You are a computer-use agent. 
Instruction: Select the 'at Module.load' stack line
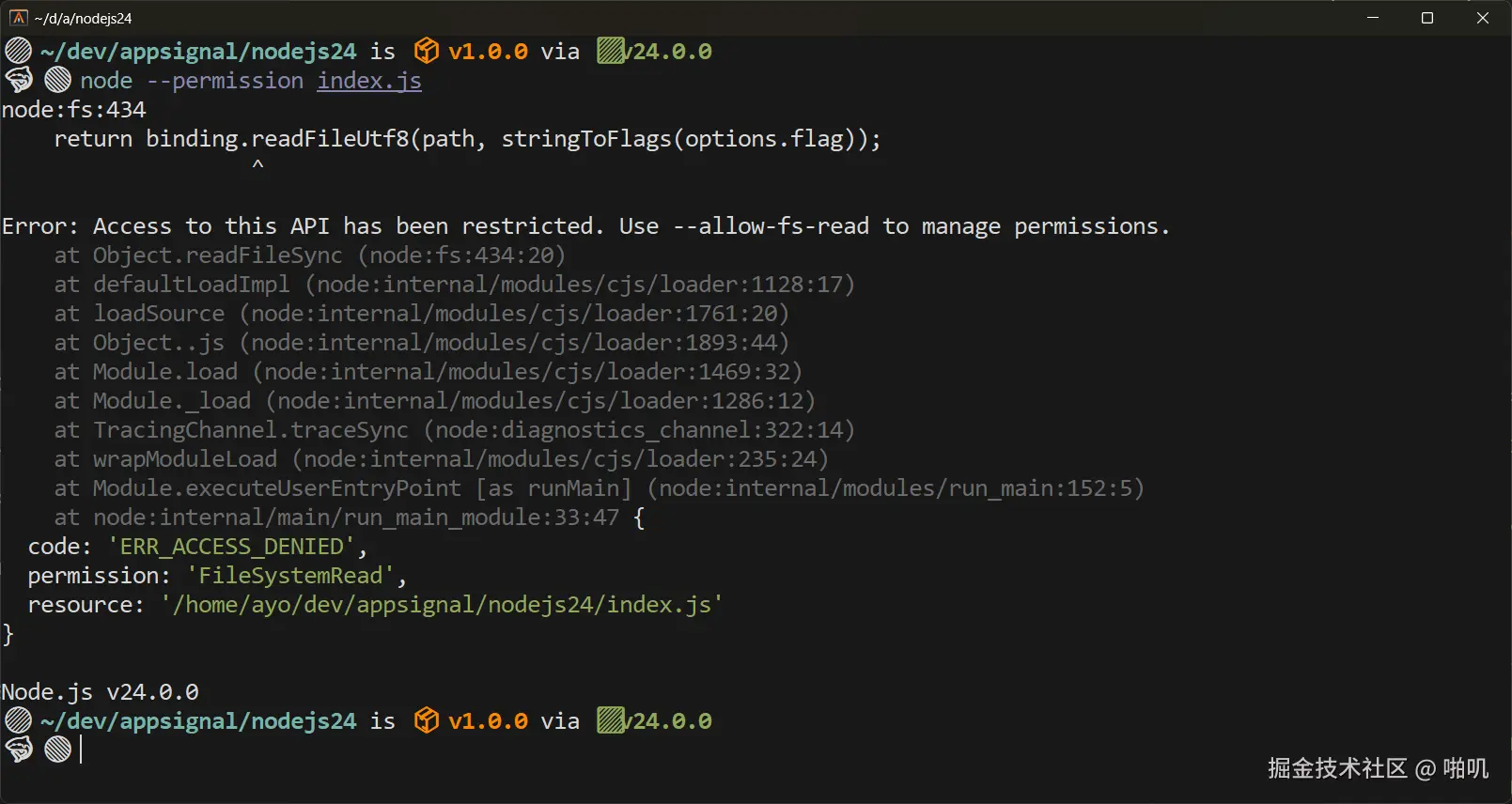[429, 372]
